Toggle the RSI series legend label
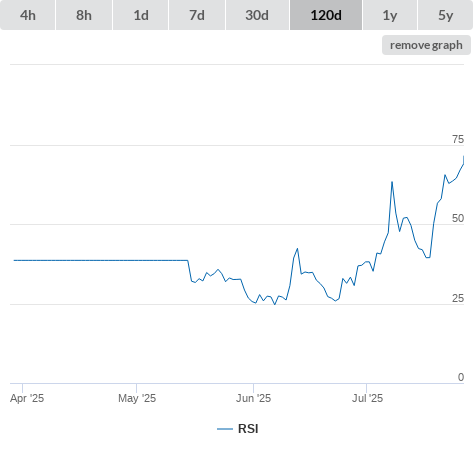 click(x=248, y=429)
